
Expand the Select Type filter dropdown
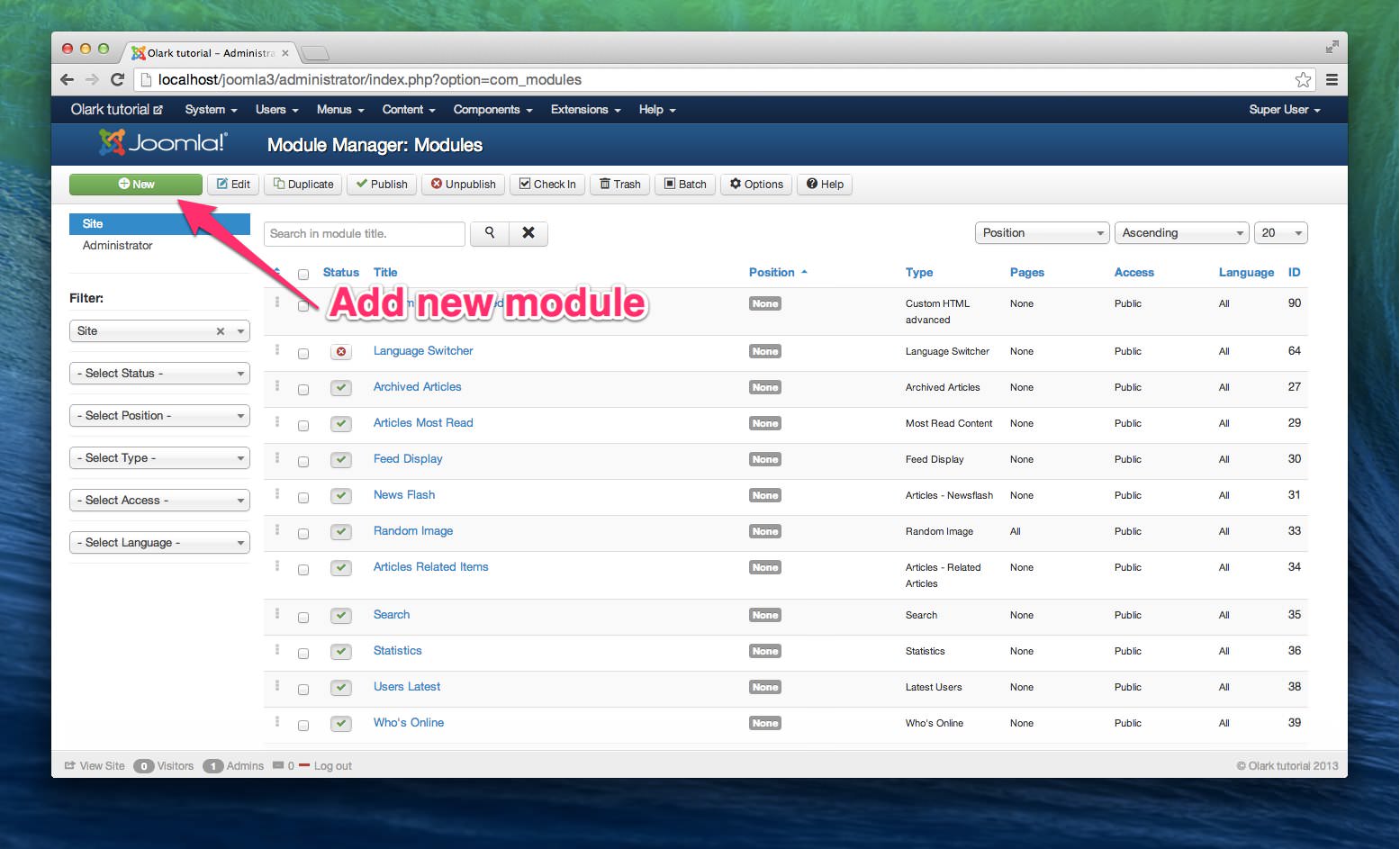[159, 458]
